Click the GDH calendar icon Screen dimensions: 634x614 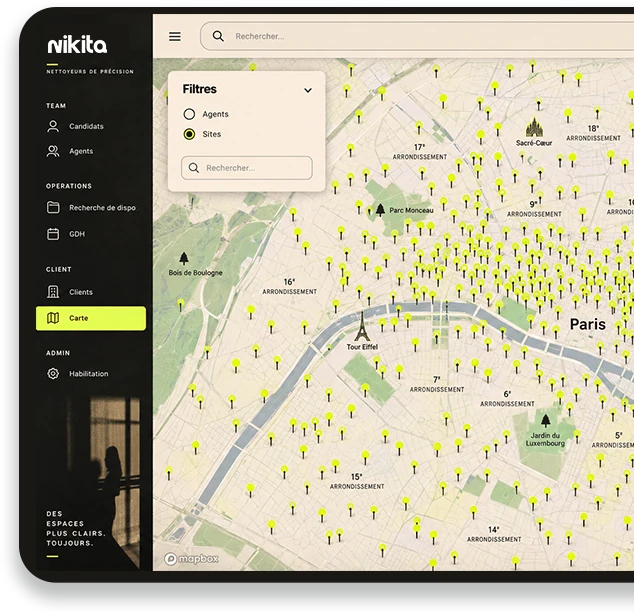(53, 234)
